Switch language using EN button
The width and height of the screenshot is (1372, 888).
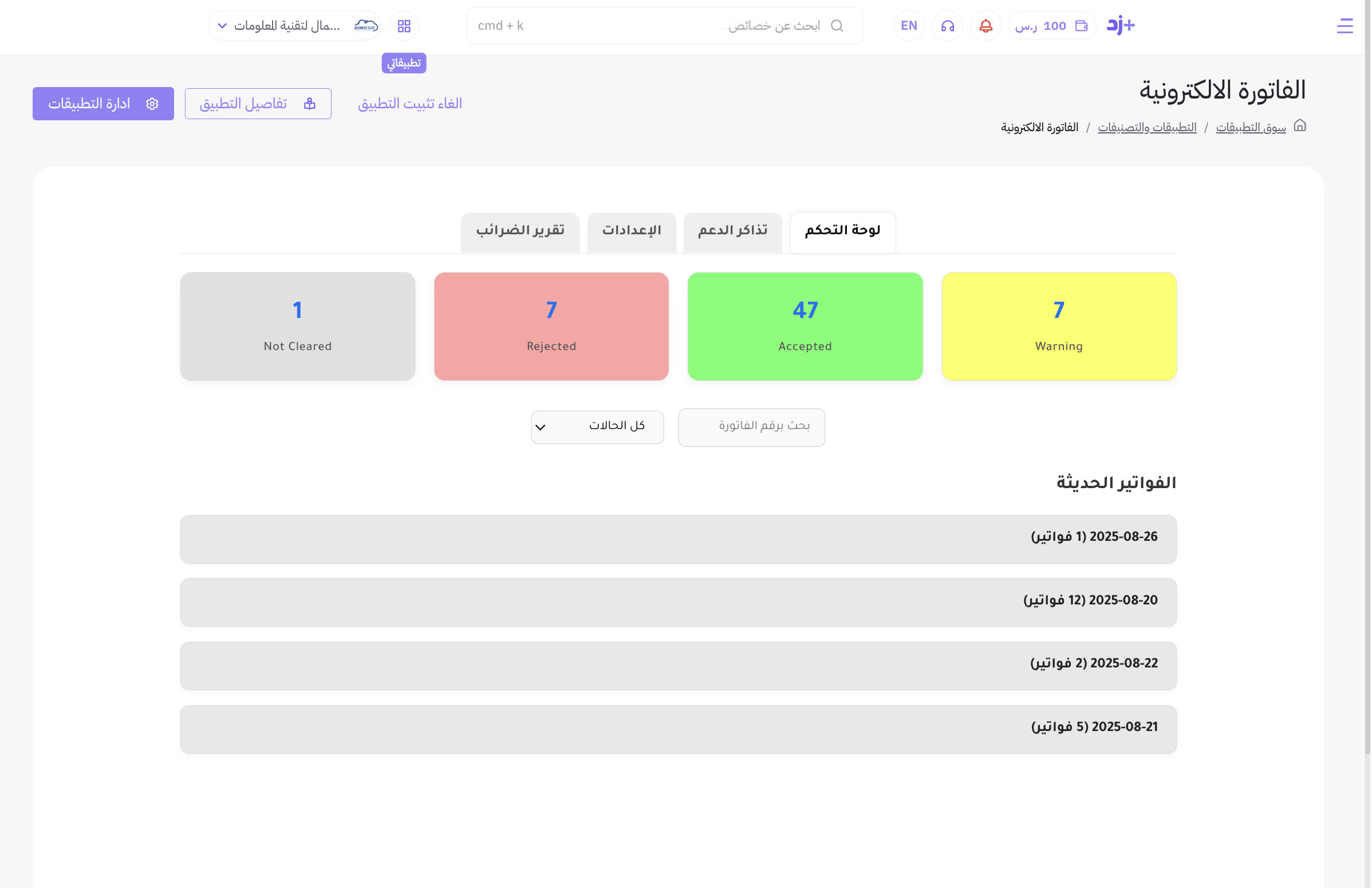909,26
